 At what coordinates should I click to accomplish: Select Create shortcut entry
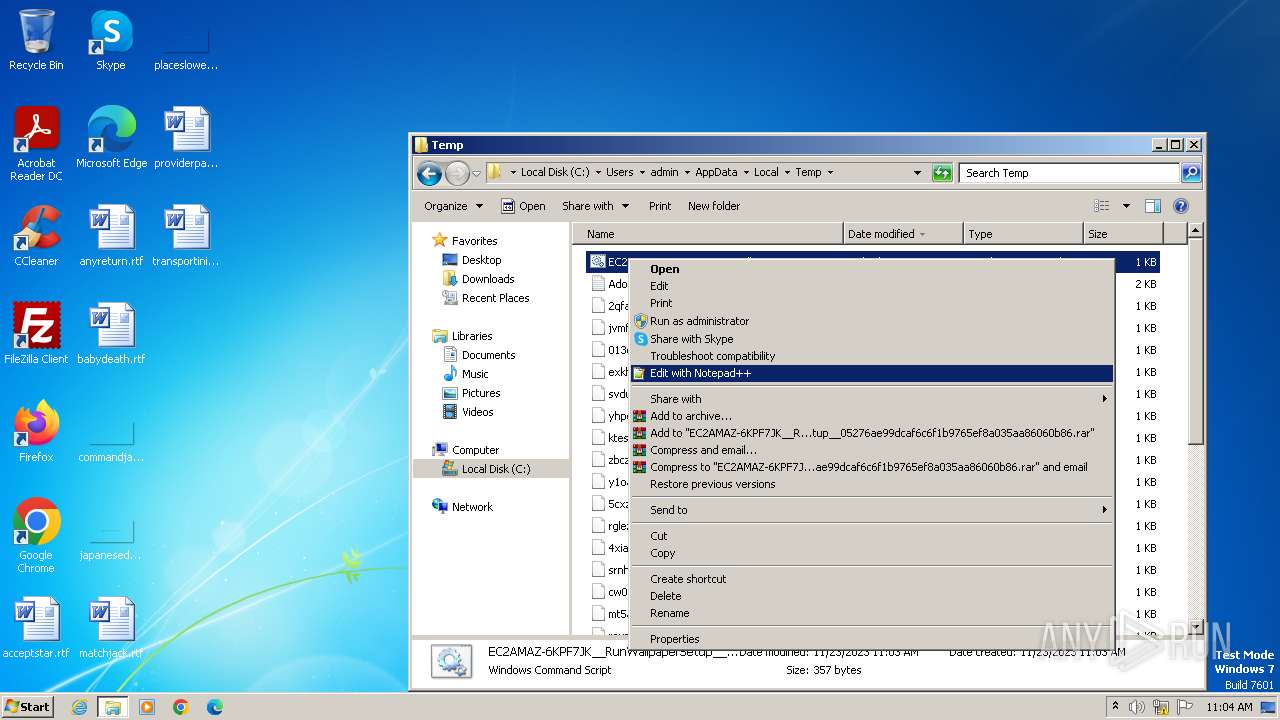coord(871,579)
